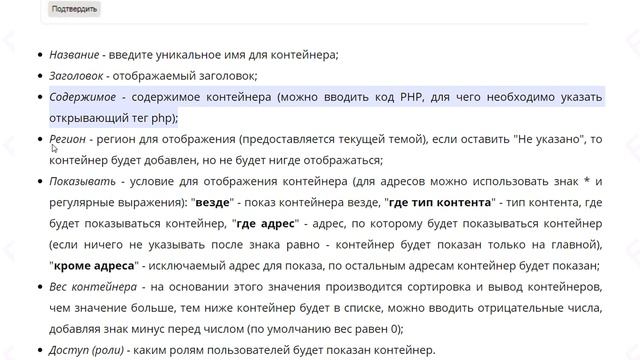Click the quoted text Не указано
This screenshot has width=640, height=360.
pyautogui.click(x=549, y=139)
